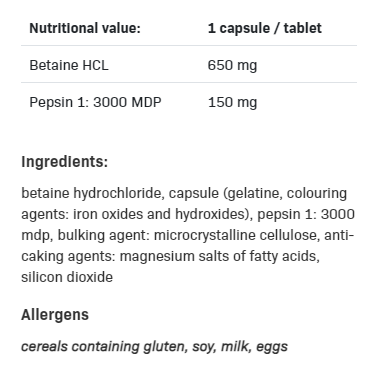379x374 pixels.
Task: Click the Ingredients heading
Action: [x=65, y=162]
